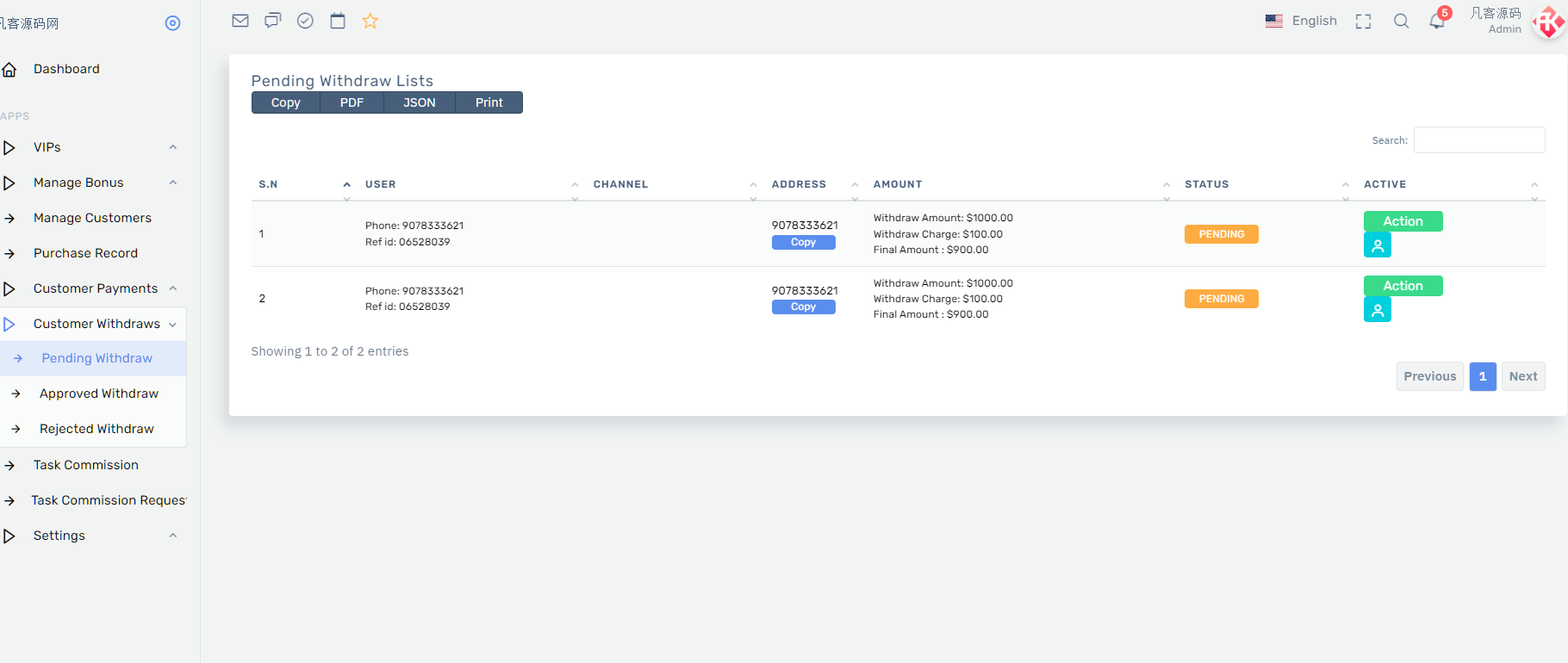1568x663 pixels.
Task: Open the notifications bell
Action: coord(1437,22)
